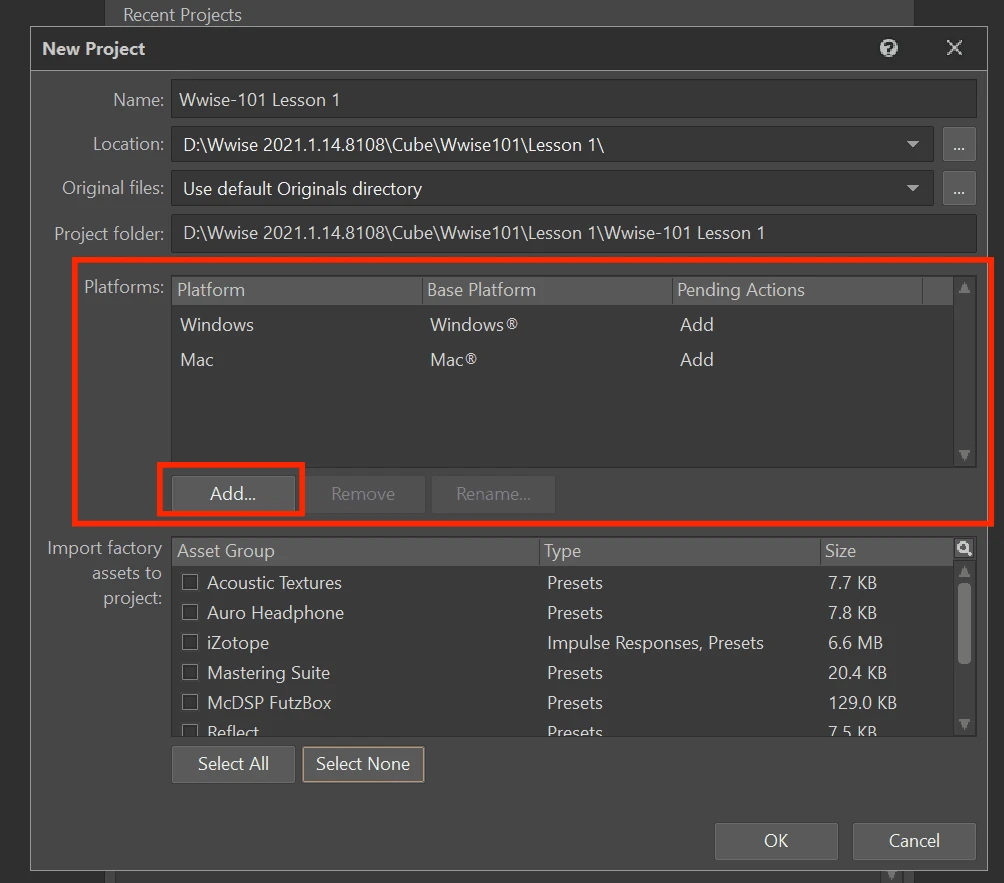Click the 129.0 KB size value

(862, 702)
